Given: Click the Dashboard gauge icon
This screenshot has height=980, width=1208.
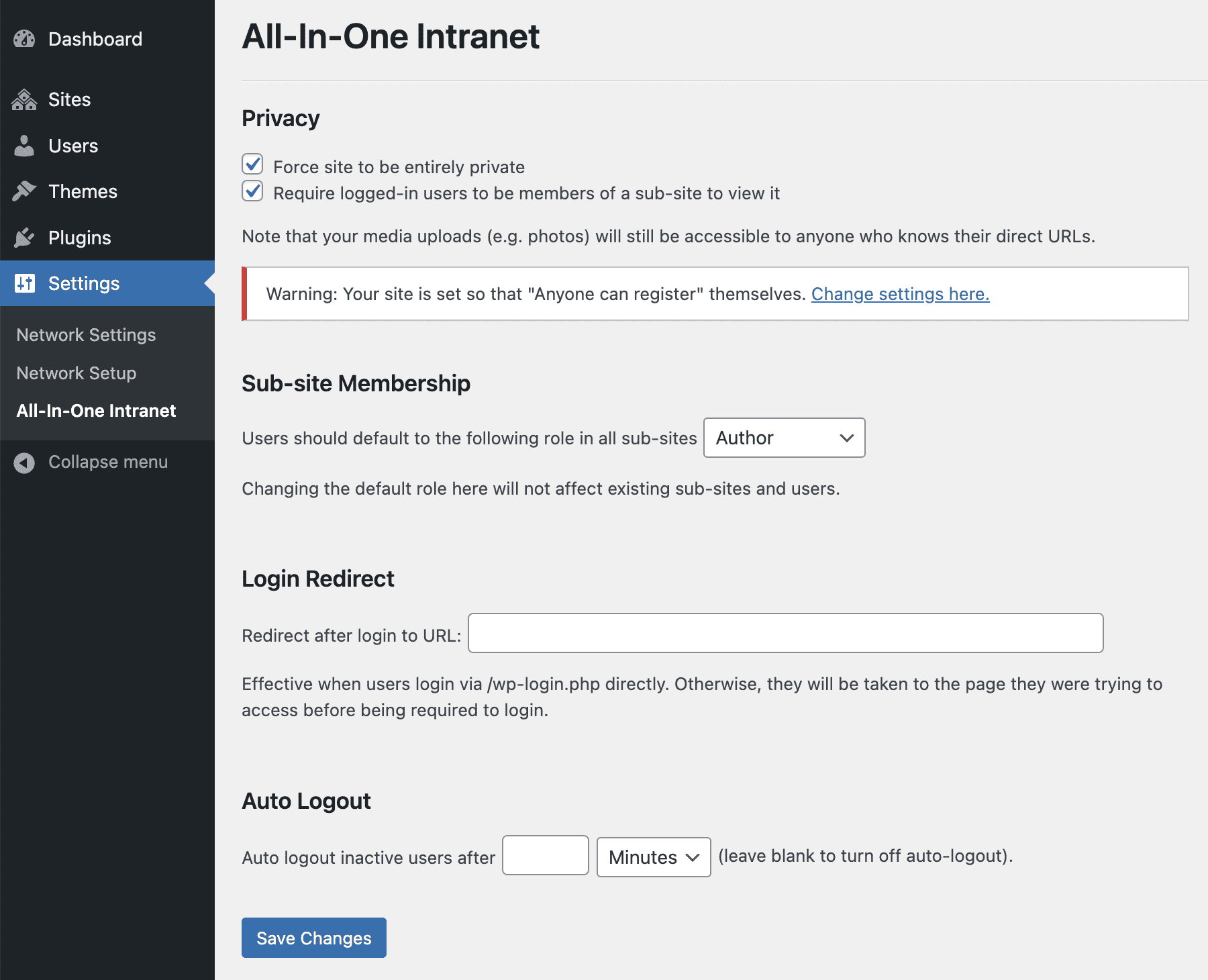Looking at the screenshot, I should pyautogui.click(x=24, y=39).
